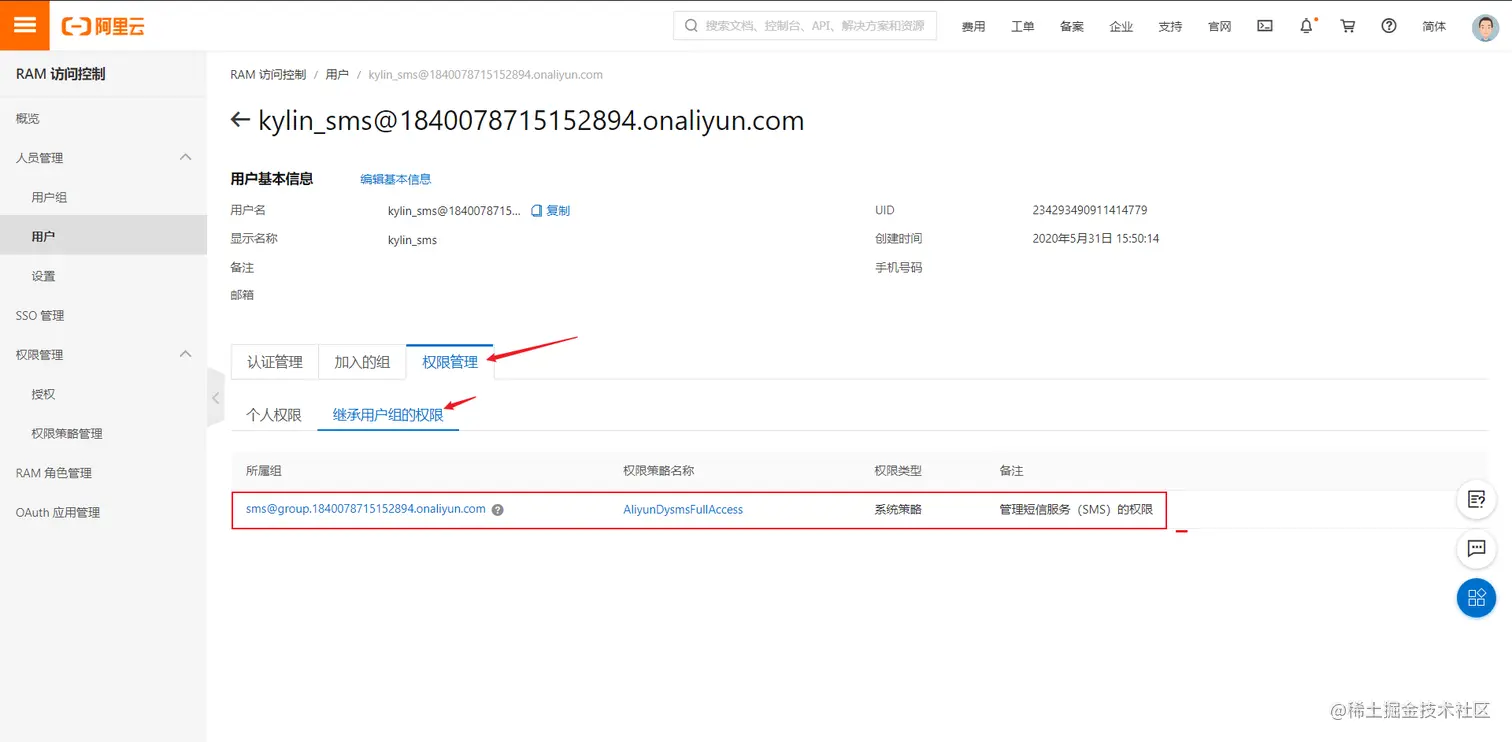Click the creation time 2020年5月31日

[x=1095, y=239]
